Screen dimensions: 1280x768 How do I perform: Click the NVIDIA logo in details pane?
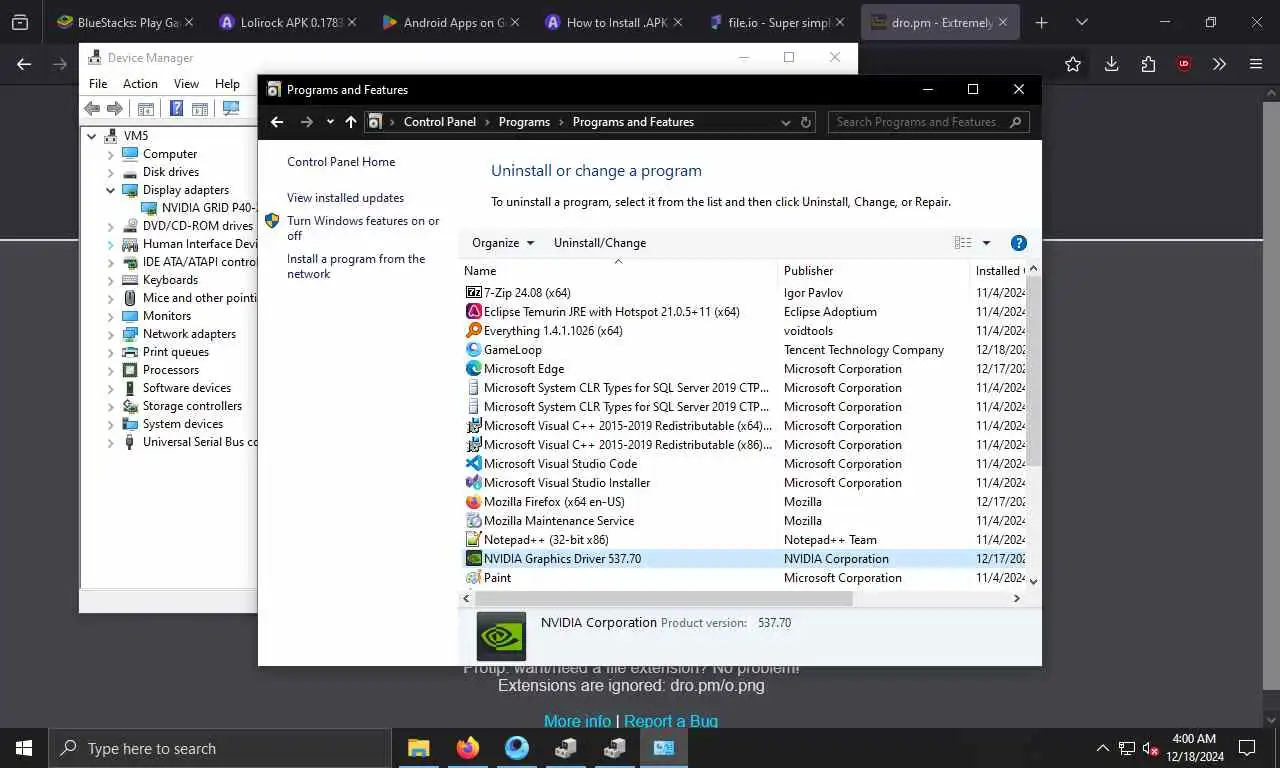coord(501,636)
